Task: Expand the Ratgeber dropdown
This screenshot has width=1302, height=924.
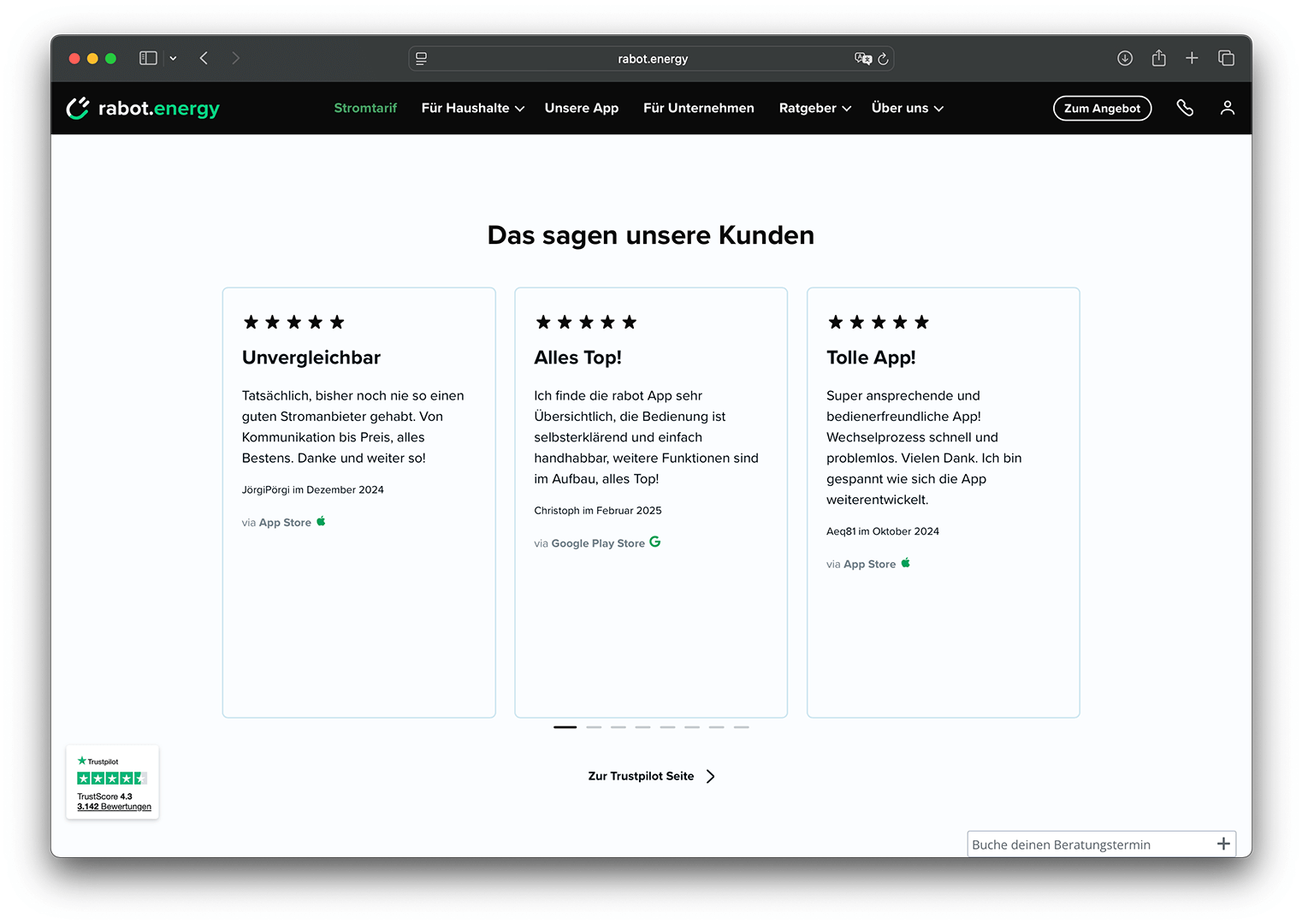Action: click(814, 108)
